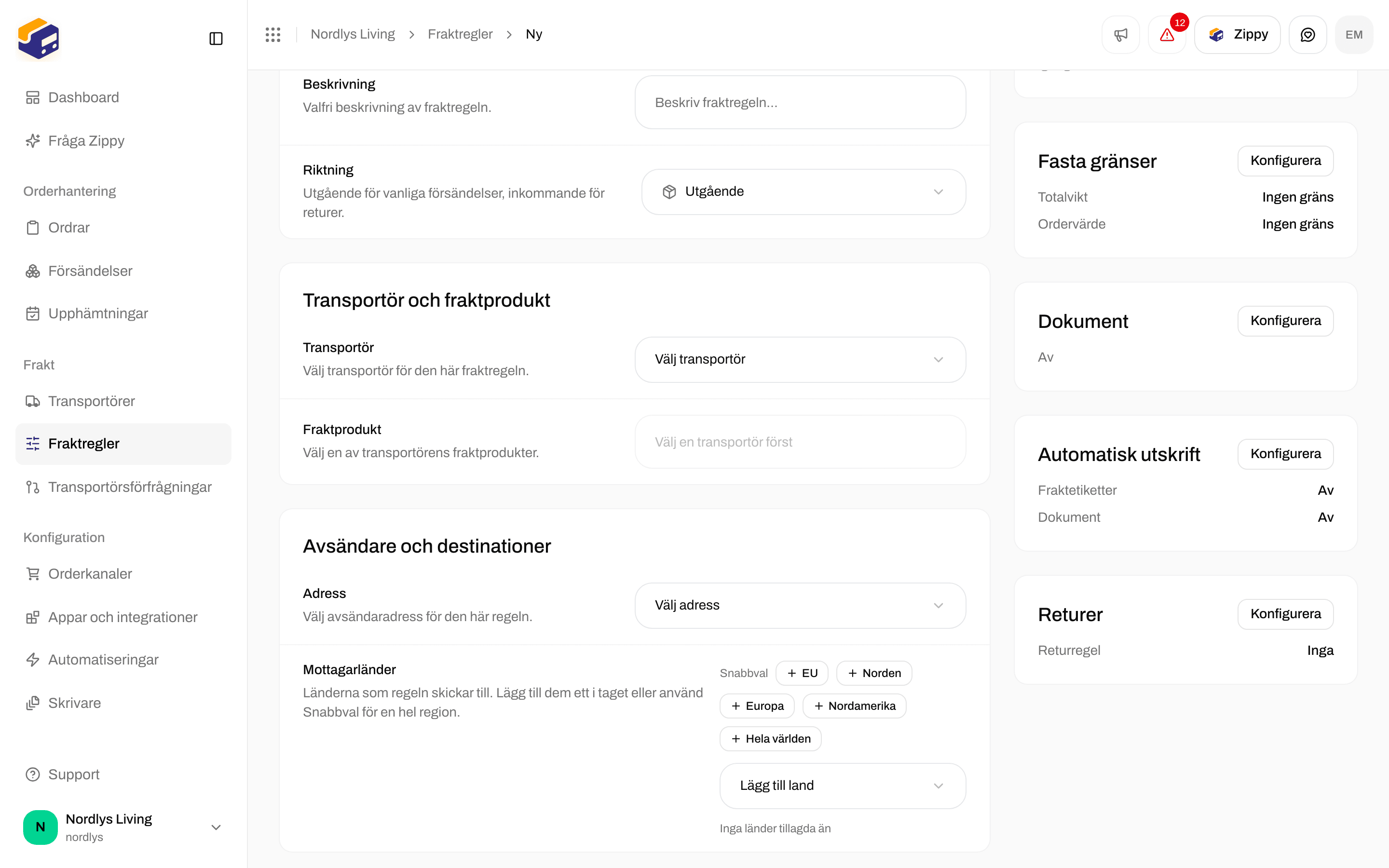Viewport: 1389px width, 868px height.
Task: Go to Transportörer in the sidebar
Action: tap(123, 401)
